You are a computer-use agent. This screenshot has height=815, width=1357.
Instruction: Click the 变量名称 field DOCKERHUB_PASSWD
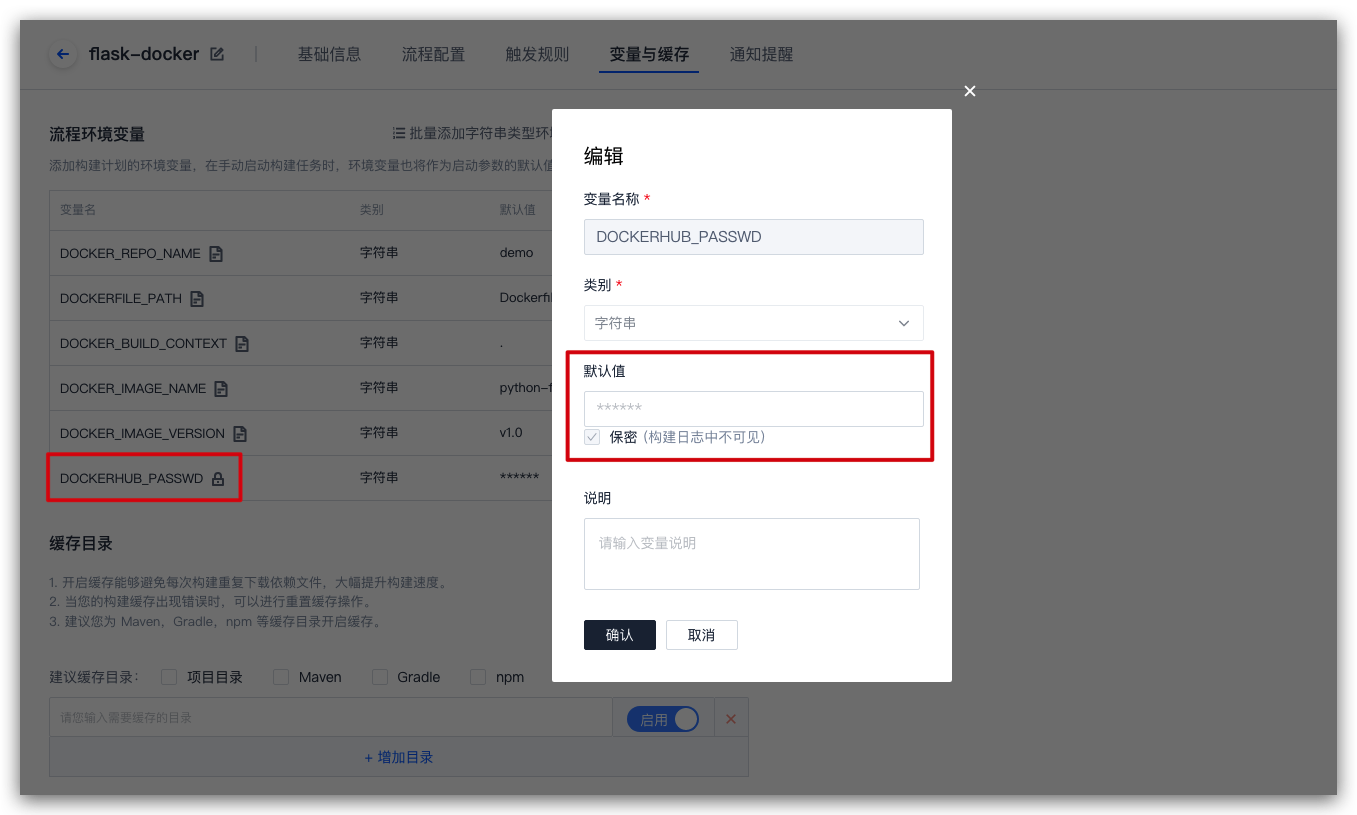tap(753, 237)
